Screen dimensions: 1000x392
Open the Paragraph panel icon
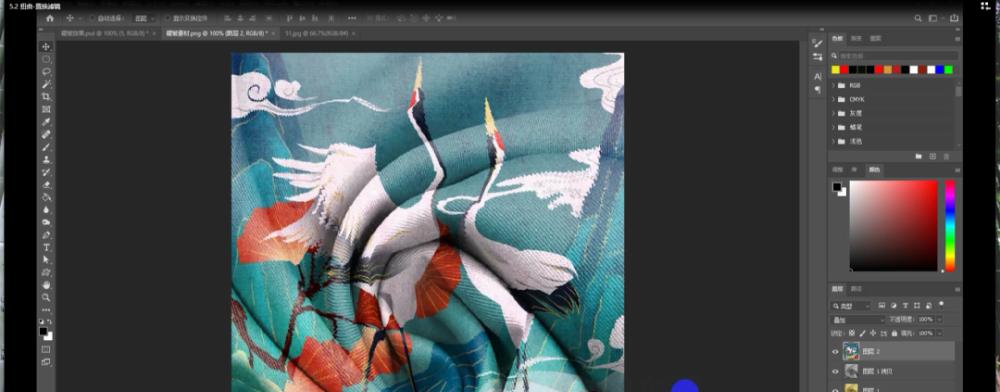pos(818,91)
